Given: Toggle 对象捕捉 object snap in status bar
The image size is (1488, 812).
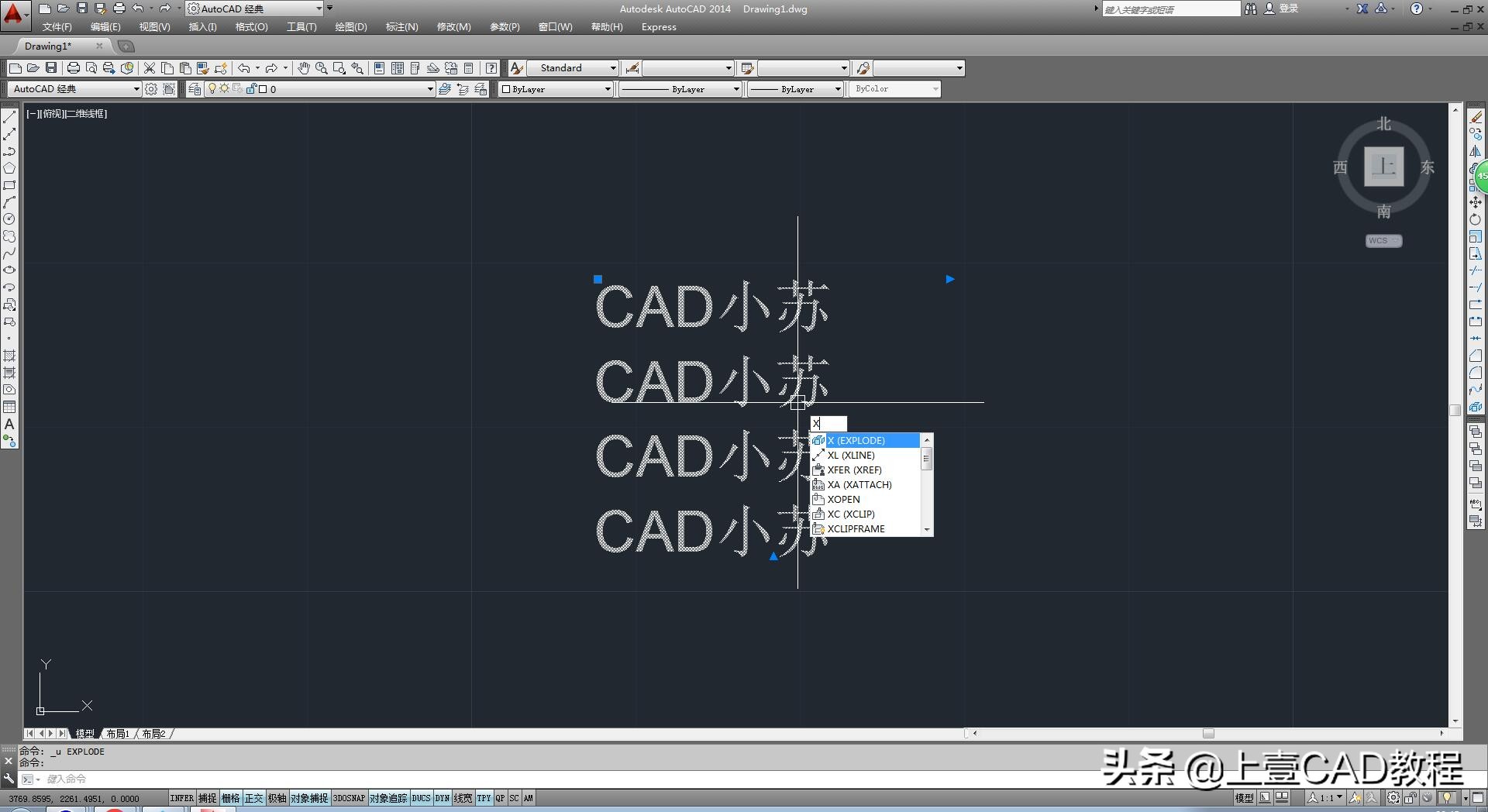Looking at the screenshot, I should [x=310, y=798].
